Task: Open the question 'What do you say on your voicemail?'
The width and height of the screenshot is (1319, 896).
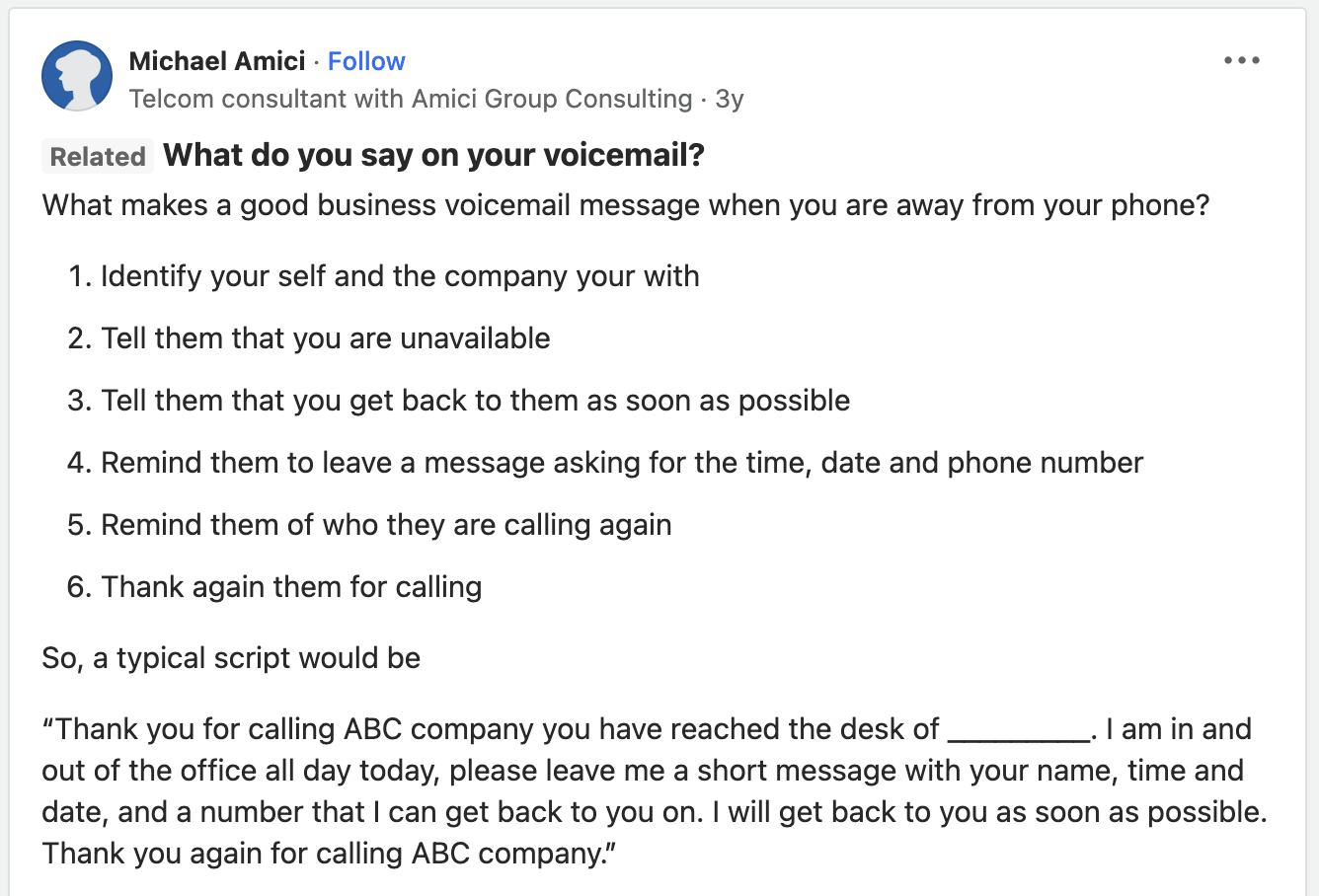Action: 434,155
